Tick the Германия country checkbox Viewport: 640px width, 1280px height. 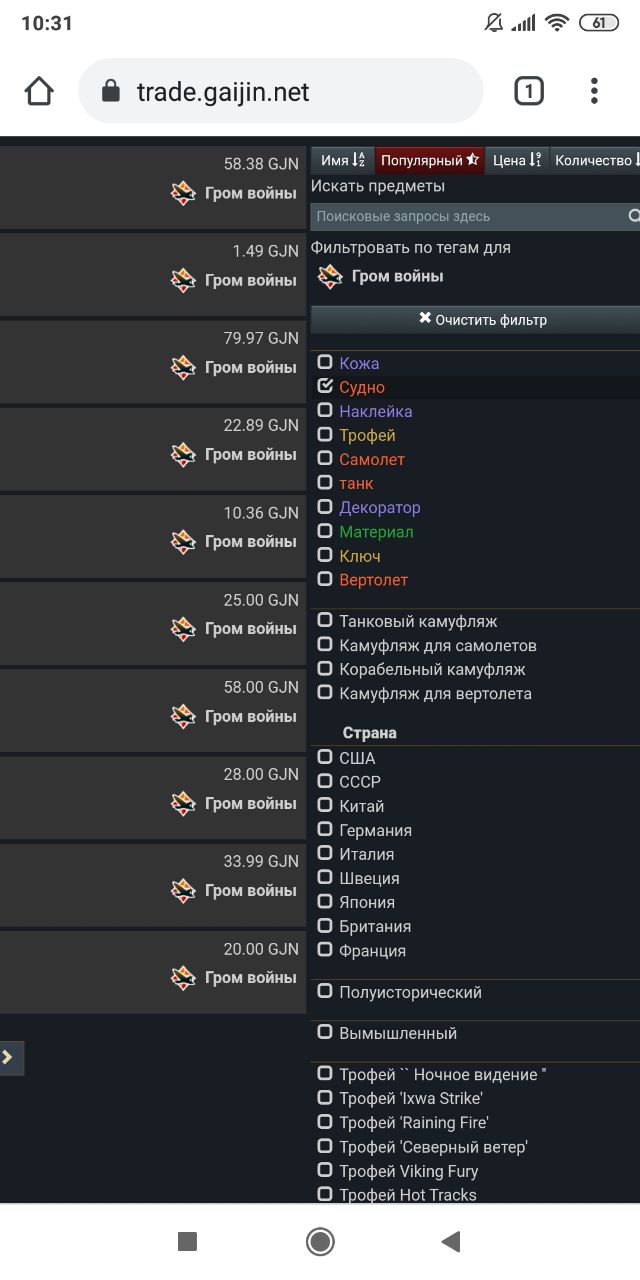pyautogui.click(x=325, y=829)
